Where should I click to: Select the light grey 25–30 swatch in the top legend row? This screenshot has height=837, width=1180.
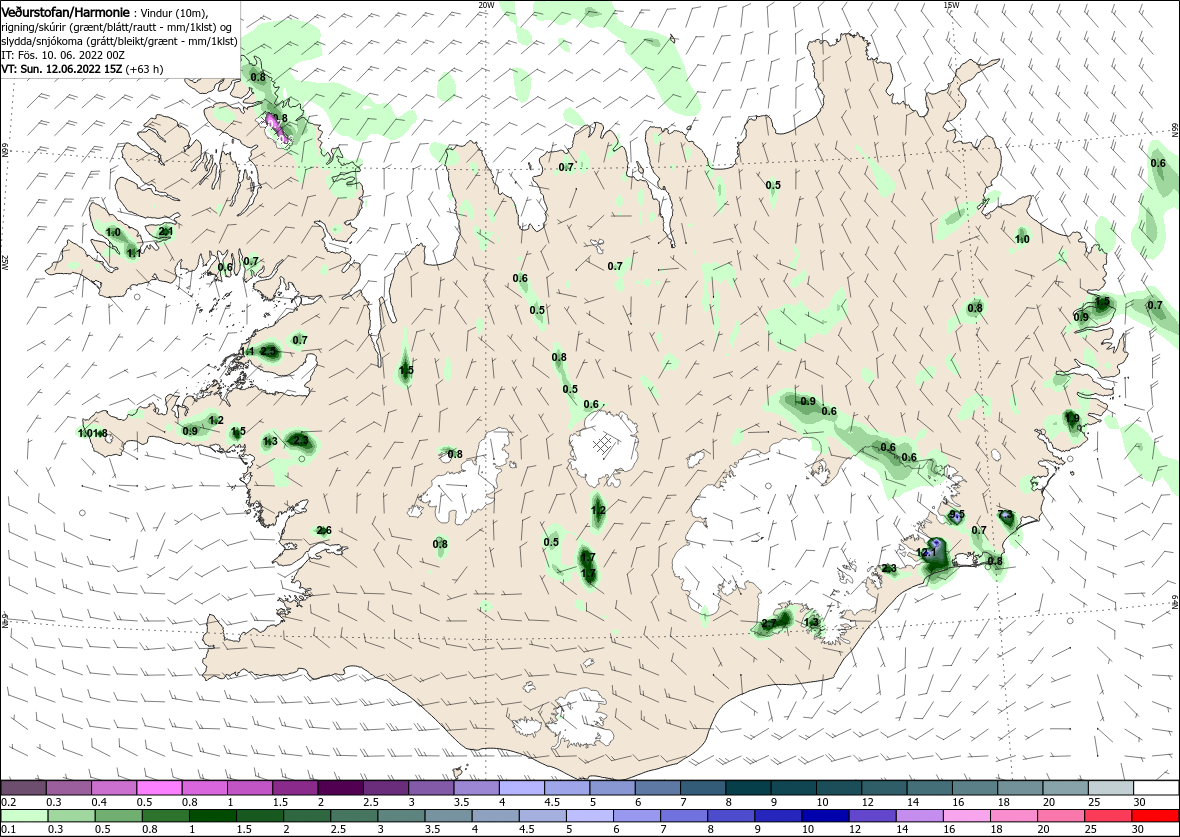tap(1111, 787)
